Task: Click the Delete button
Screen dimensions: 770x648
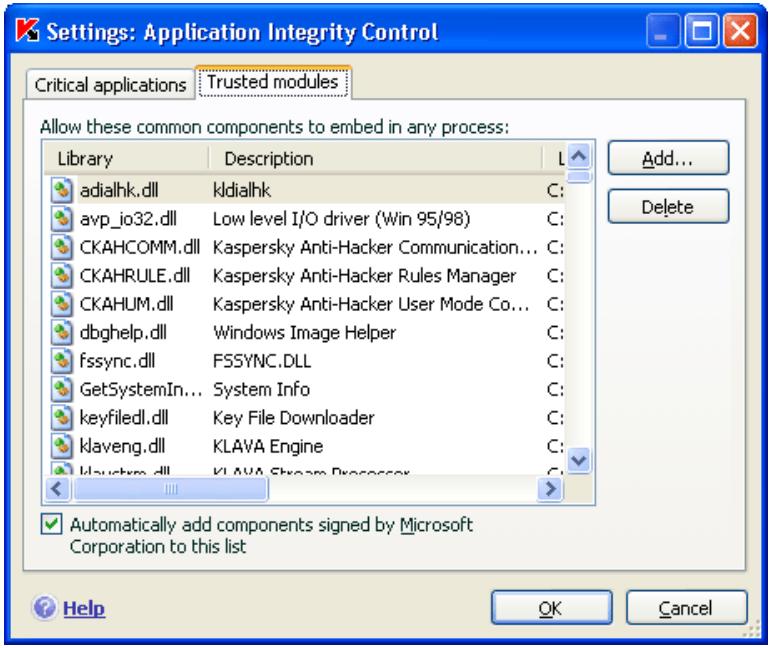Action: [x=668, y=207]
